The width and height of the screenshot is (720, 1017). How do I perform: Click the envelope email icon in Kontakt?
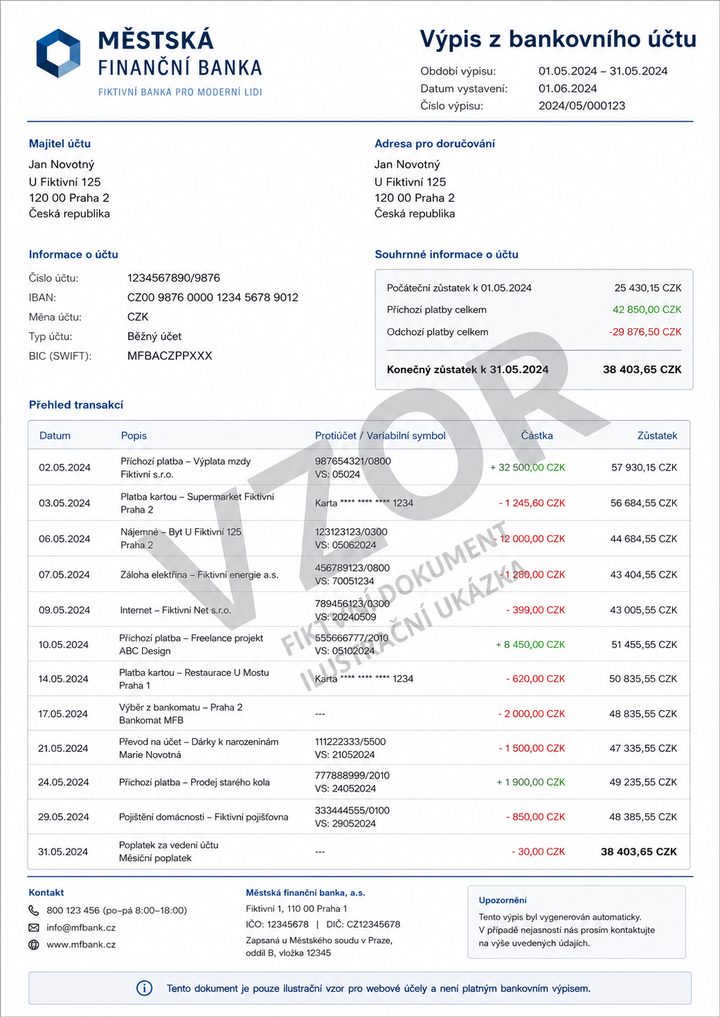tap(34, 927)
